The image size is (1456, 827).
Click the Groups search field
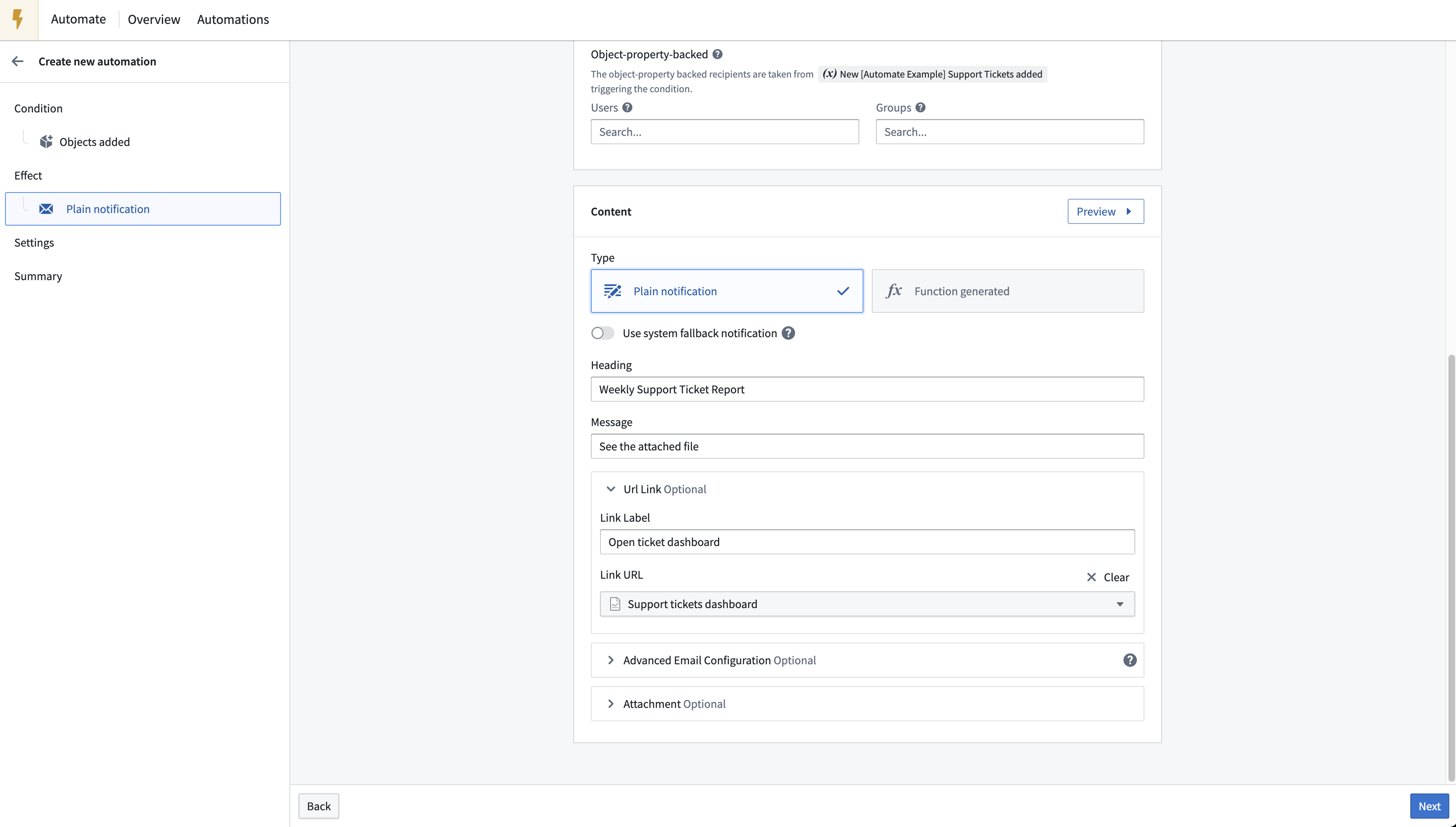click(x=1010, y=132)
